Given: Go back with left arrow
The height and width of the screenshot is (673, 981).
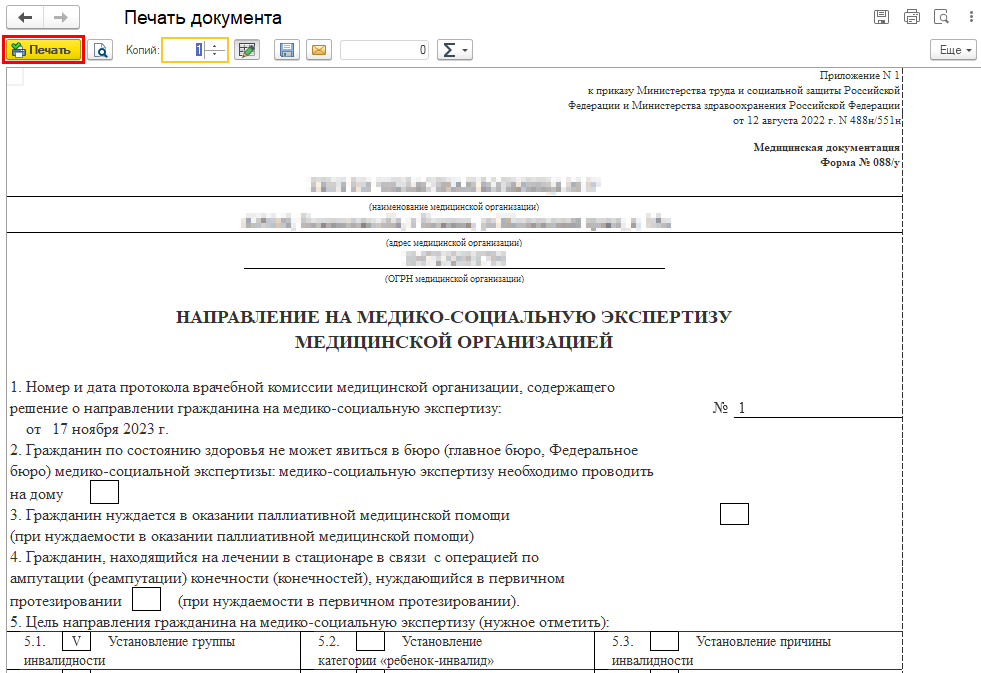Looking at the screenshot, I should [25, 18].
